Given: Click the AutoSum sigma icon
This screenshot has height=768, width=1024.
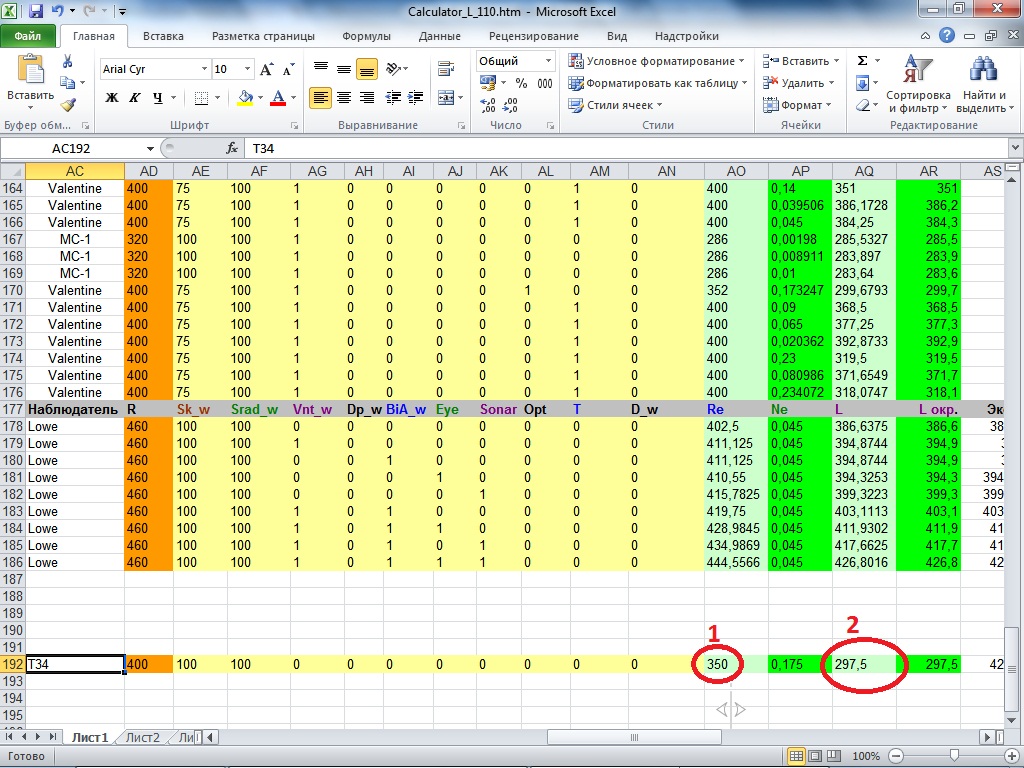Looking at the screenshot, I should point(862,61).
